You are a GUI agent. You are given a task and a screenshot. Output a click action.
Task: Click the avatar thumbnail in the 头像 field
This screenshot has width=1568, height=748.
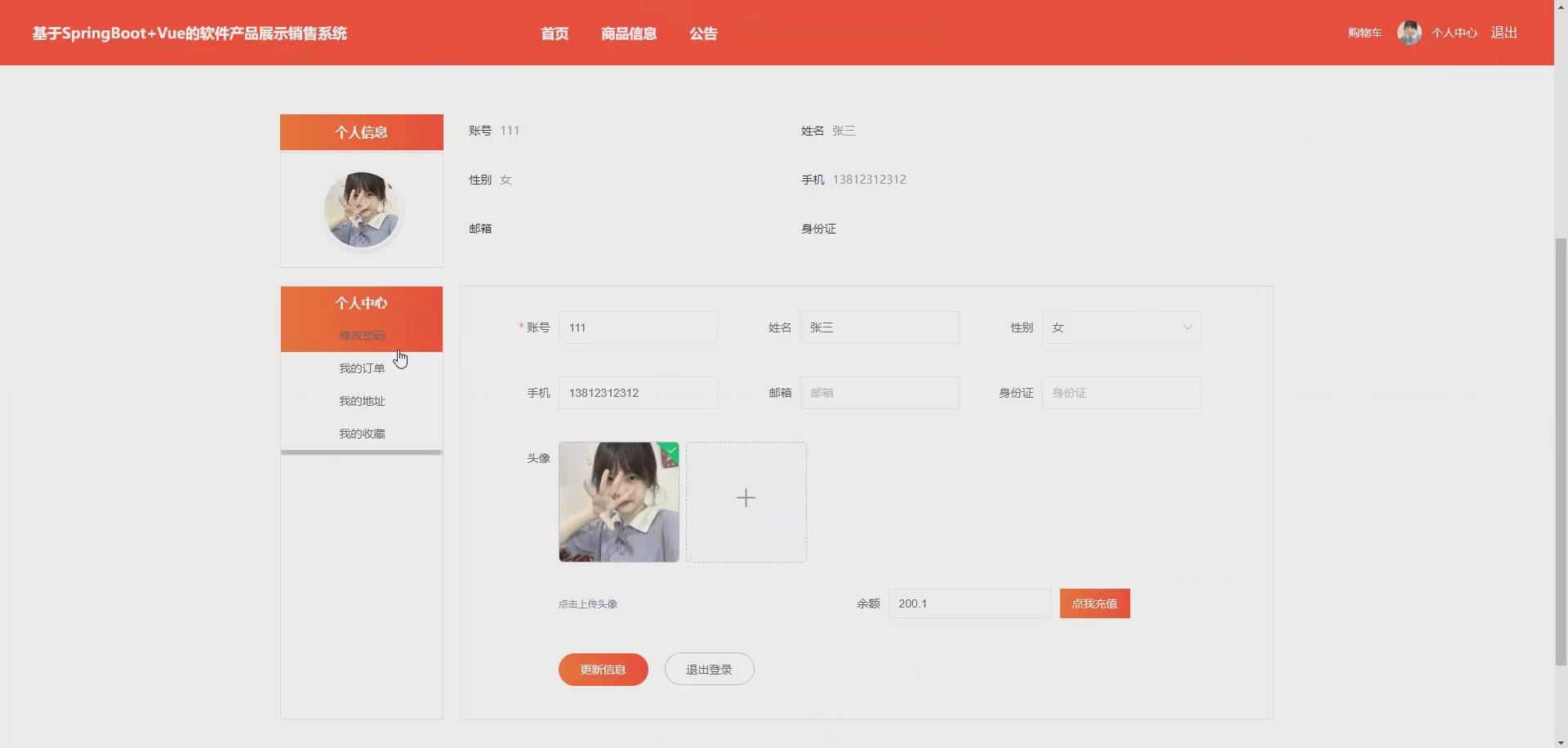618,501
